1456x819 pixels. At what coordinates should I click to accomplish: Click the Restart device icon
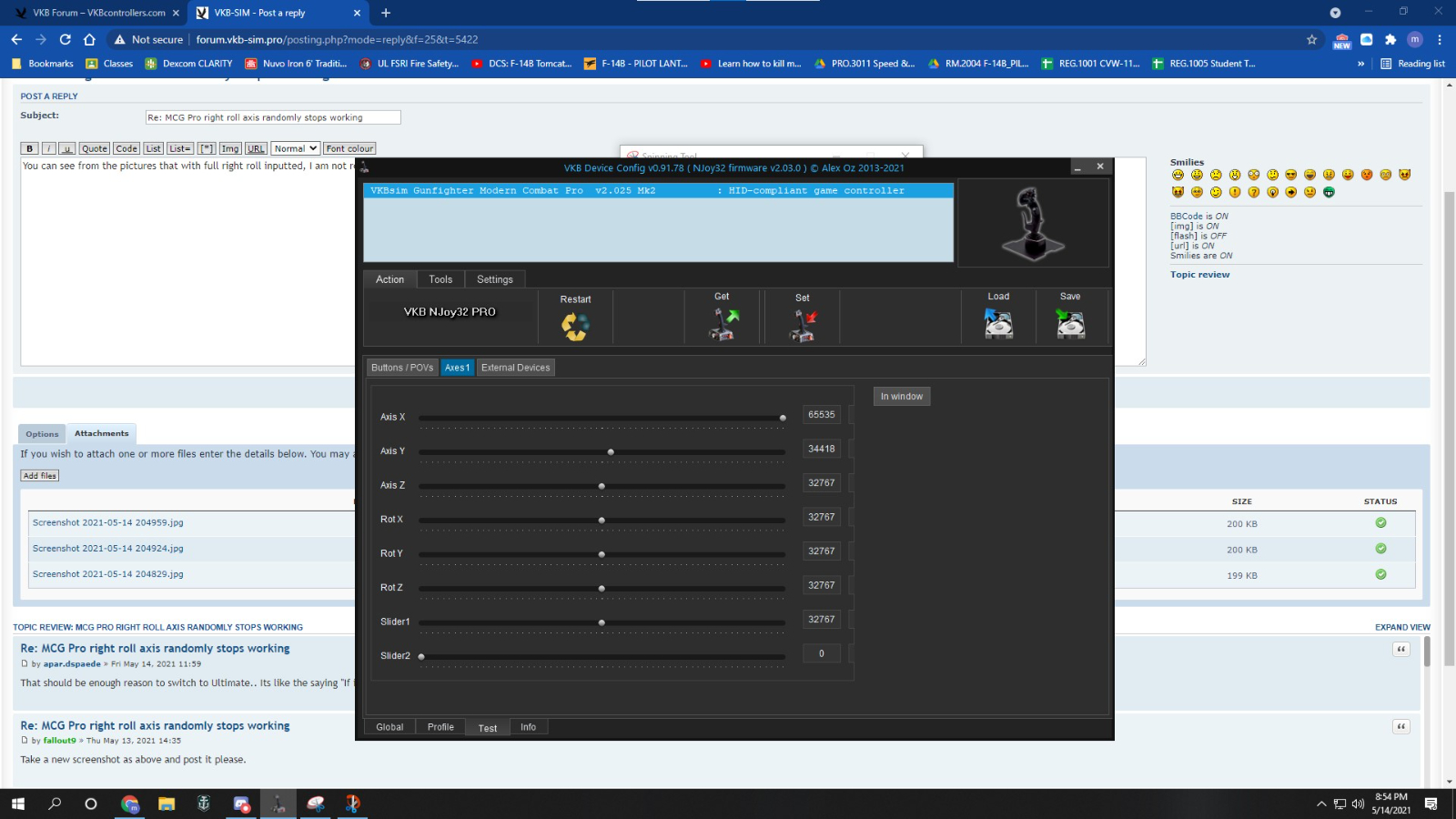tap(575, 325)
